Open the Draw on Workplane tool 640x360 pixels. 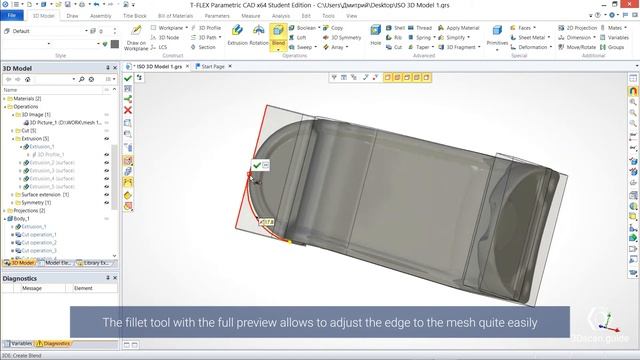(x=136, y=37)
